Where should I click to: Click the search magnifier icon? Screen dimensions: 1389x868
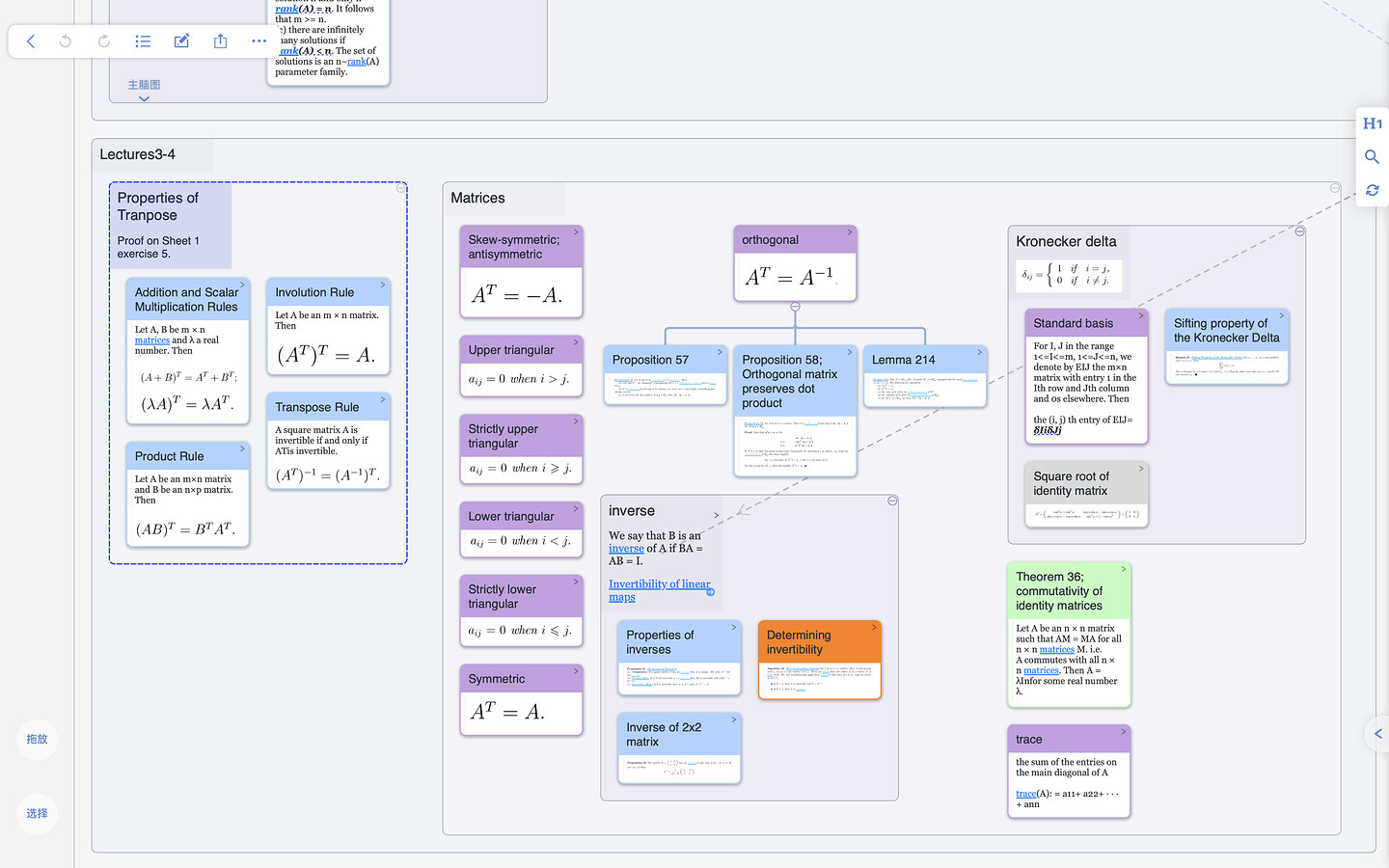tap(1373, 156)
